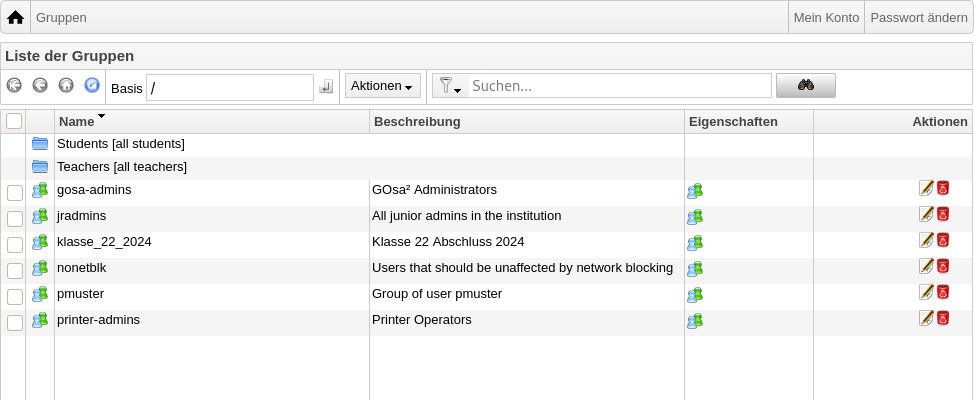The width and height of the screenshot is (974, 400).
Task: Submit base with enter arrow icon
Action: (326, 86)
